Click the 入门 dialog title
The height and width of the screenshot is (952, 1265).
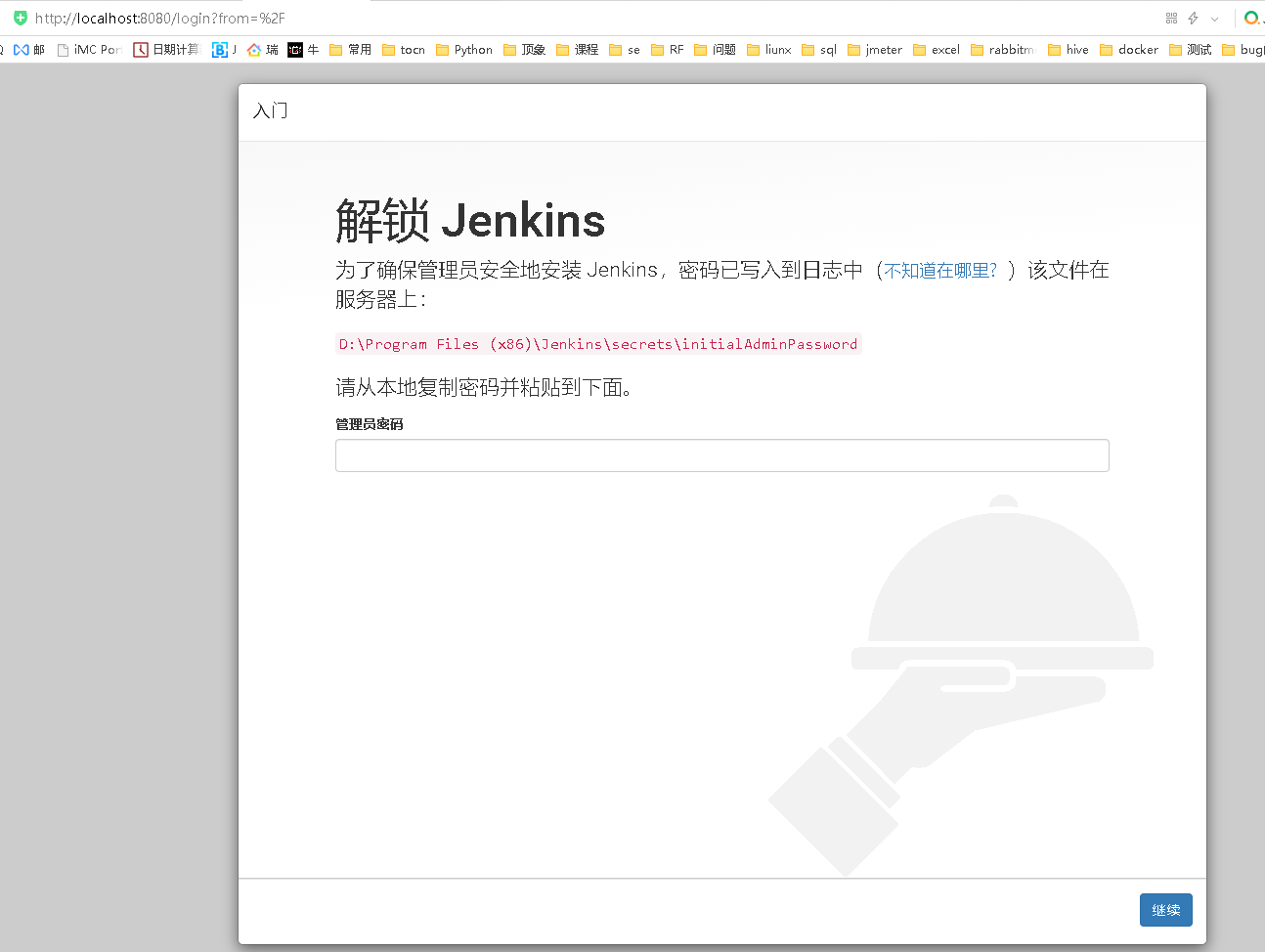[271, 110]
